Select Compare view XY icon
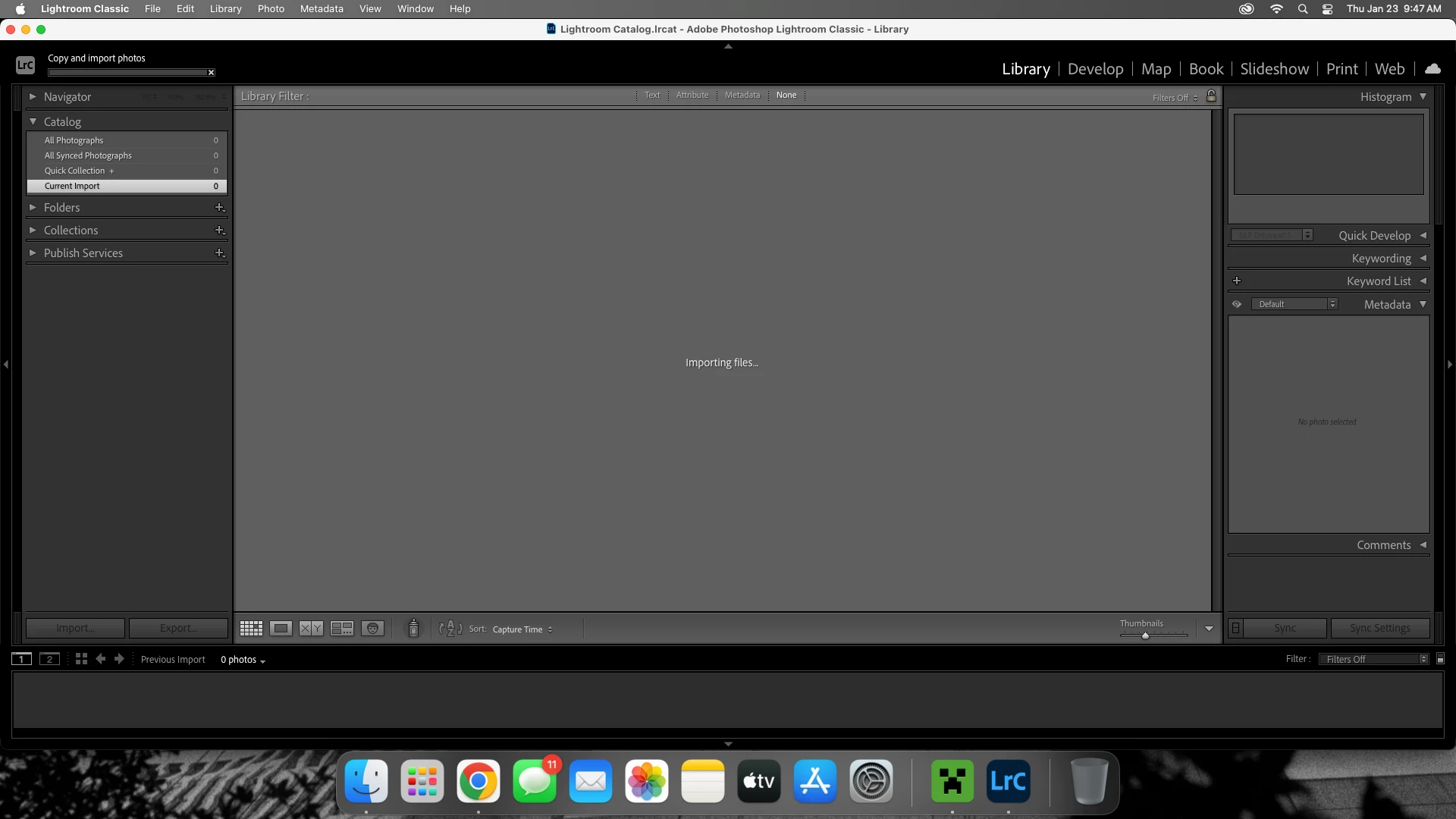 [x=311, y=629]
